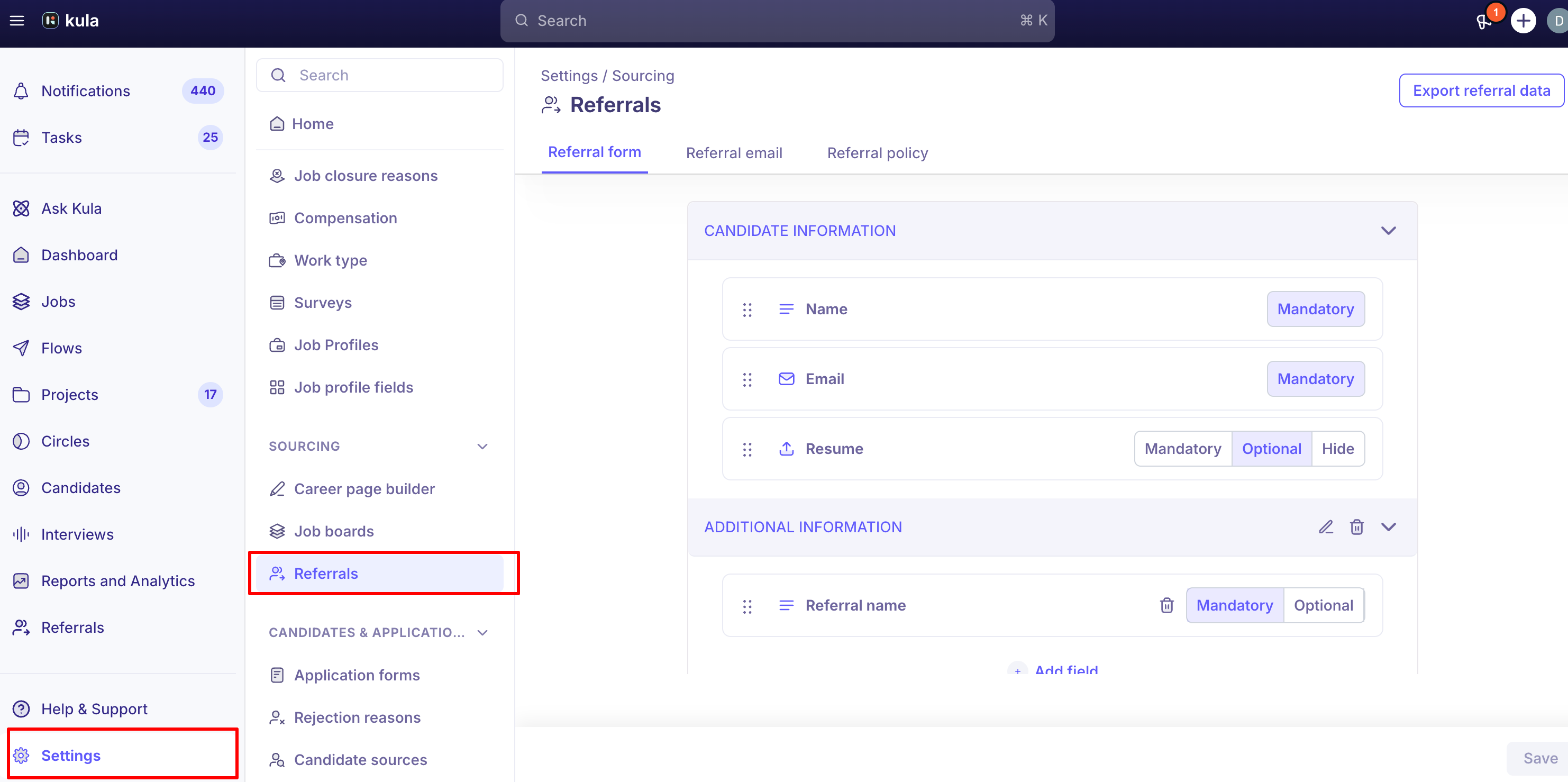Set Resume field to Optional

pyautogui.click(x=1272, y=449)
